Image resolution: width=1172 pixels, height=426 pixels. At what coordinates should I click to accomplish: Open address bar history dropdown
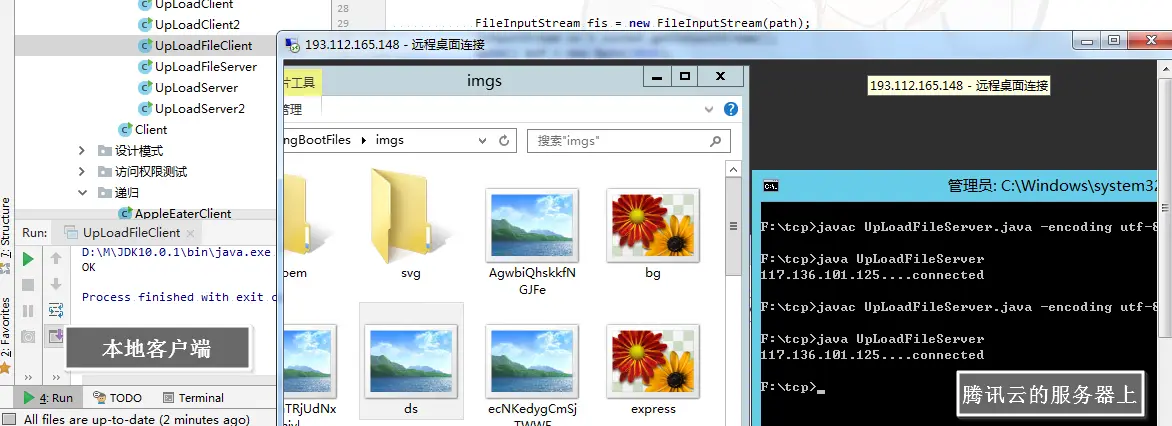(482, 141)
